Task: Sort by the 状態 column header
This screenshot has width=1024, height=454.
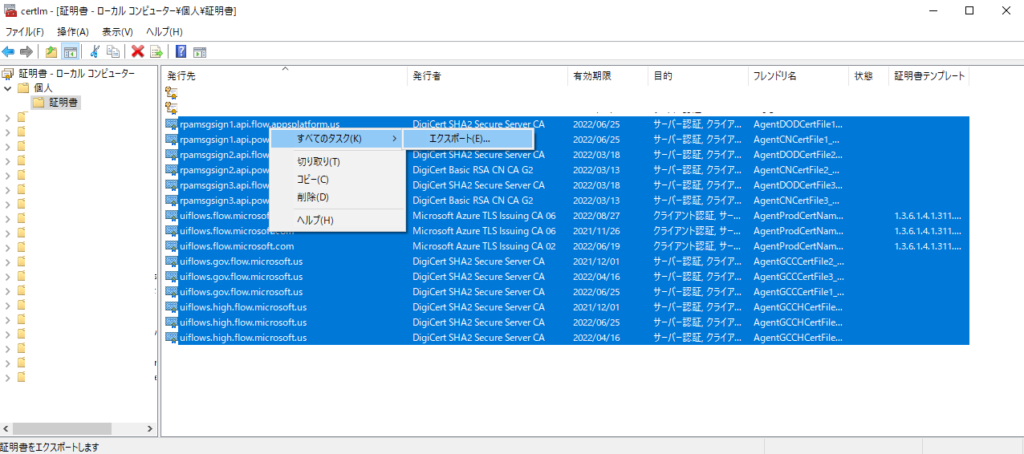Action: 868,76
